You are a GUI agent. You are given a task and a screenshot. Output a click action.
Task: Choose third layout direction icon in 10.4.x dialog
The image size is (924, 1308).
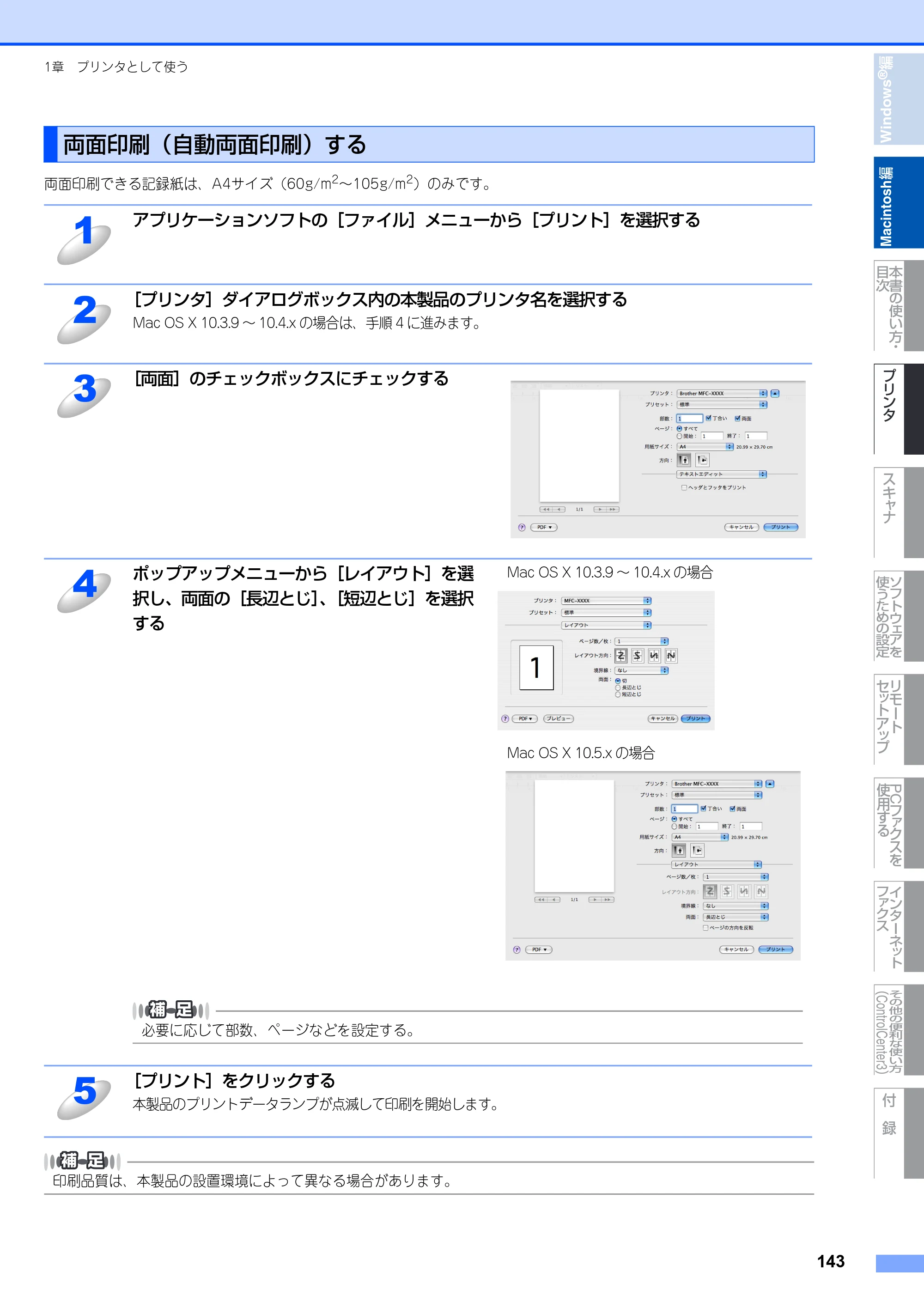pos(654,656)
